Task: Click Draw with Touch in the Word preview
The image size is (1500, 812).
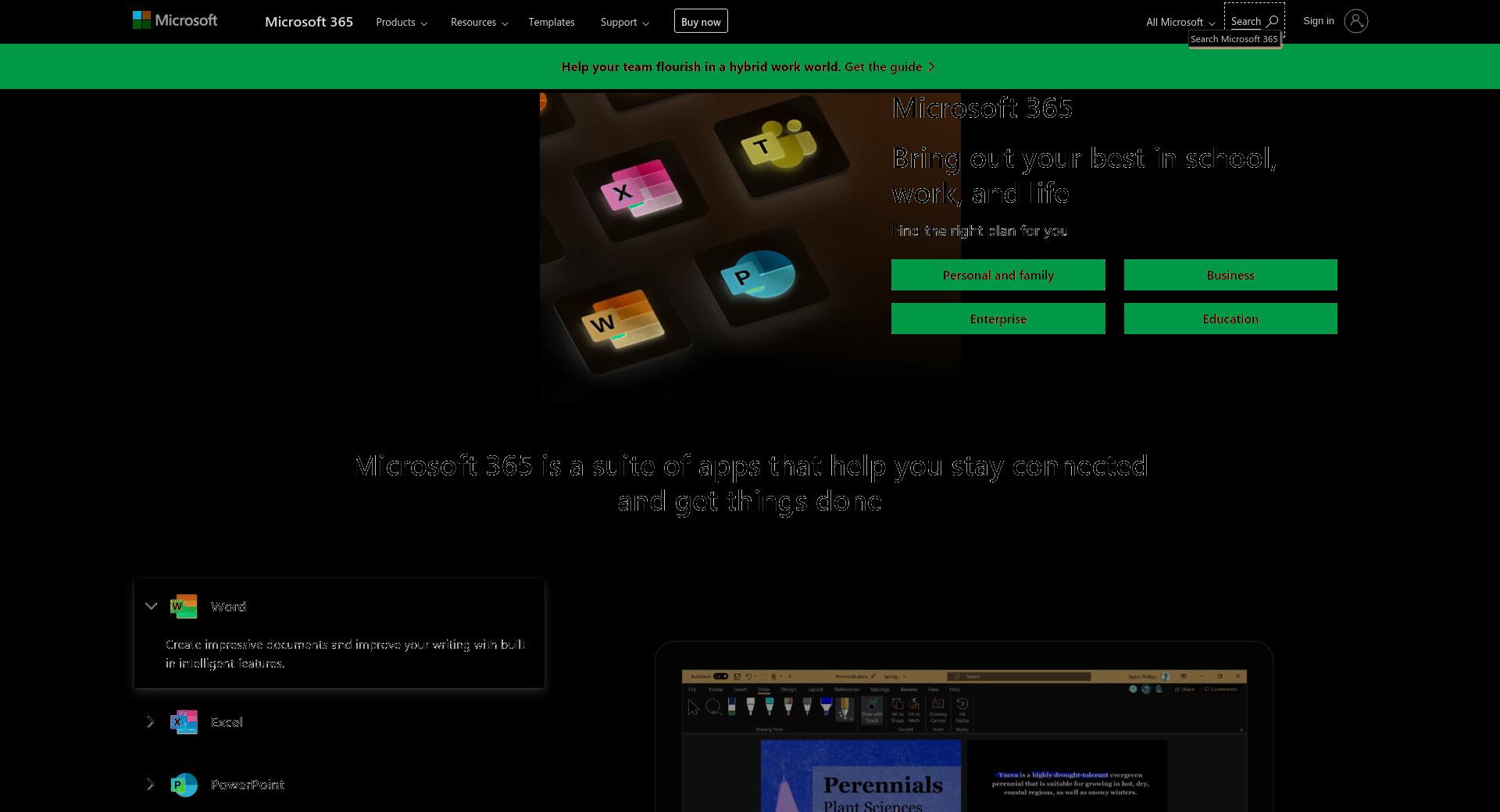Action: coord(872,711)
